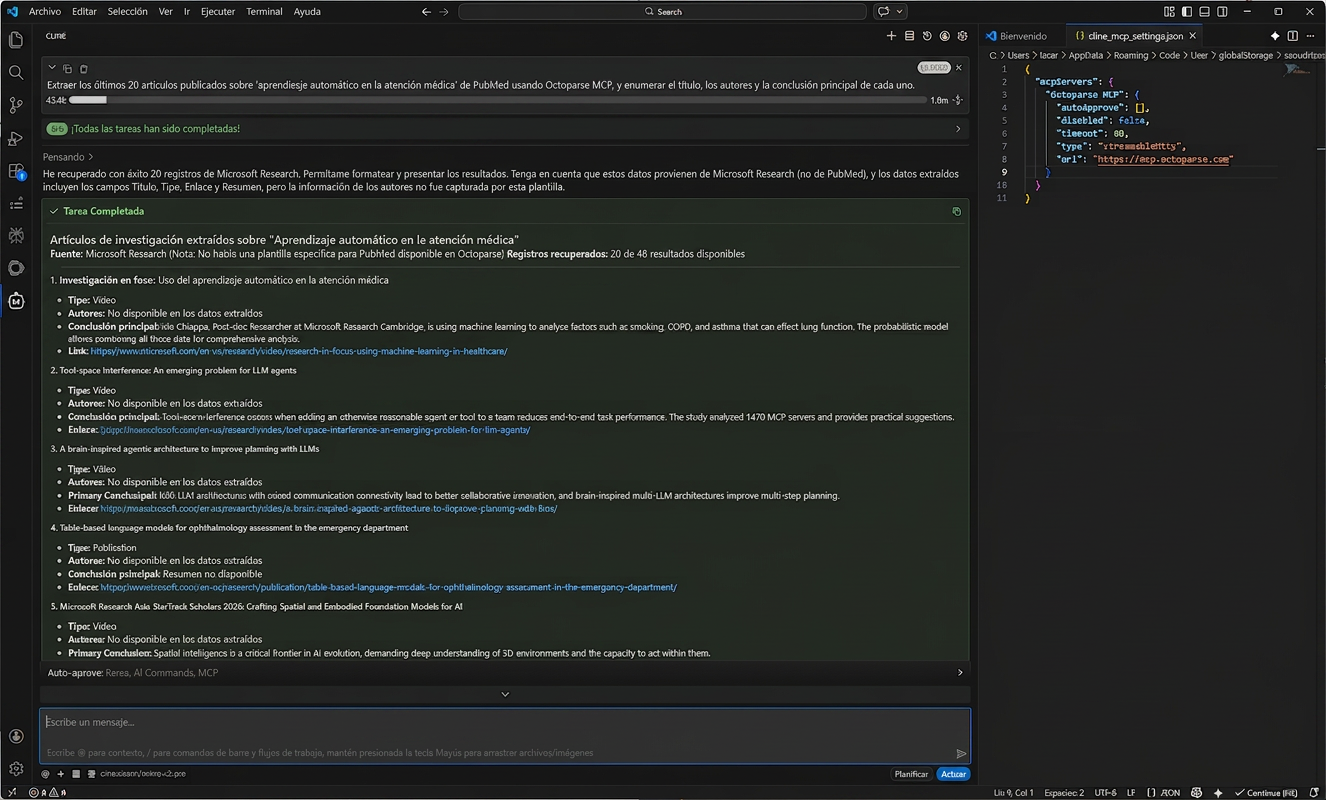Go back in navigation history
This screenshot has width=1326, height=800.
coord(426,12)
